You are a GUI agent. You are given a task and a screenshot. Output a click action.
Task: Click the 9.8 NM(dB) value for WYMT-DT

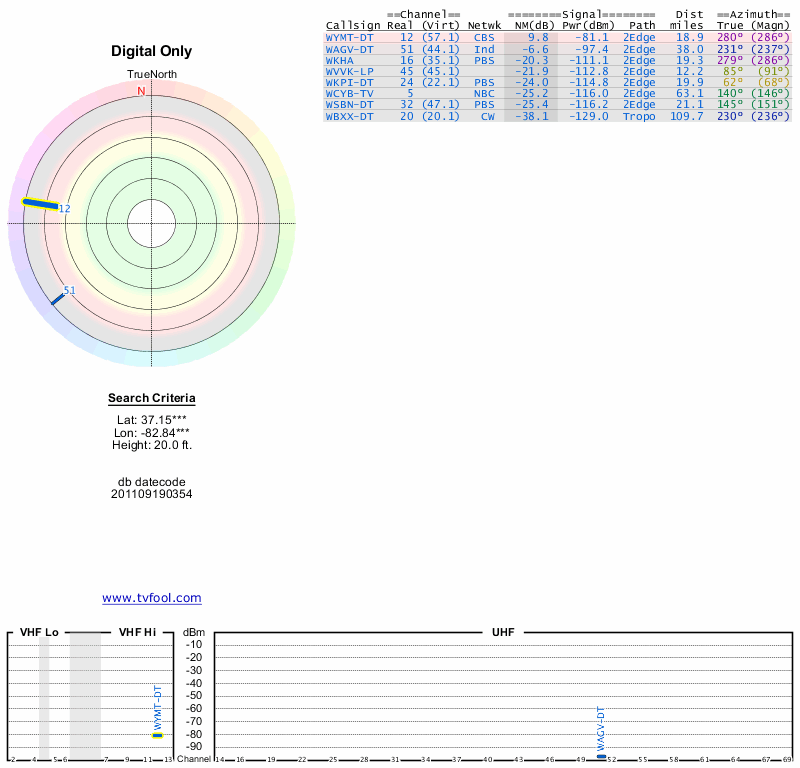[x=538, y=37]
